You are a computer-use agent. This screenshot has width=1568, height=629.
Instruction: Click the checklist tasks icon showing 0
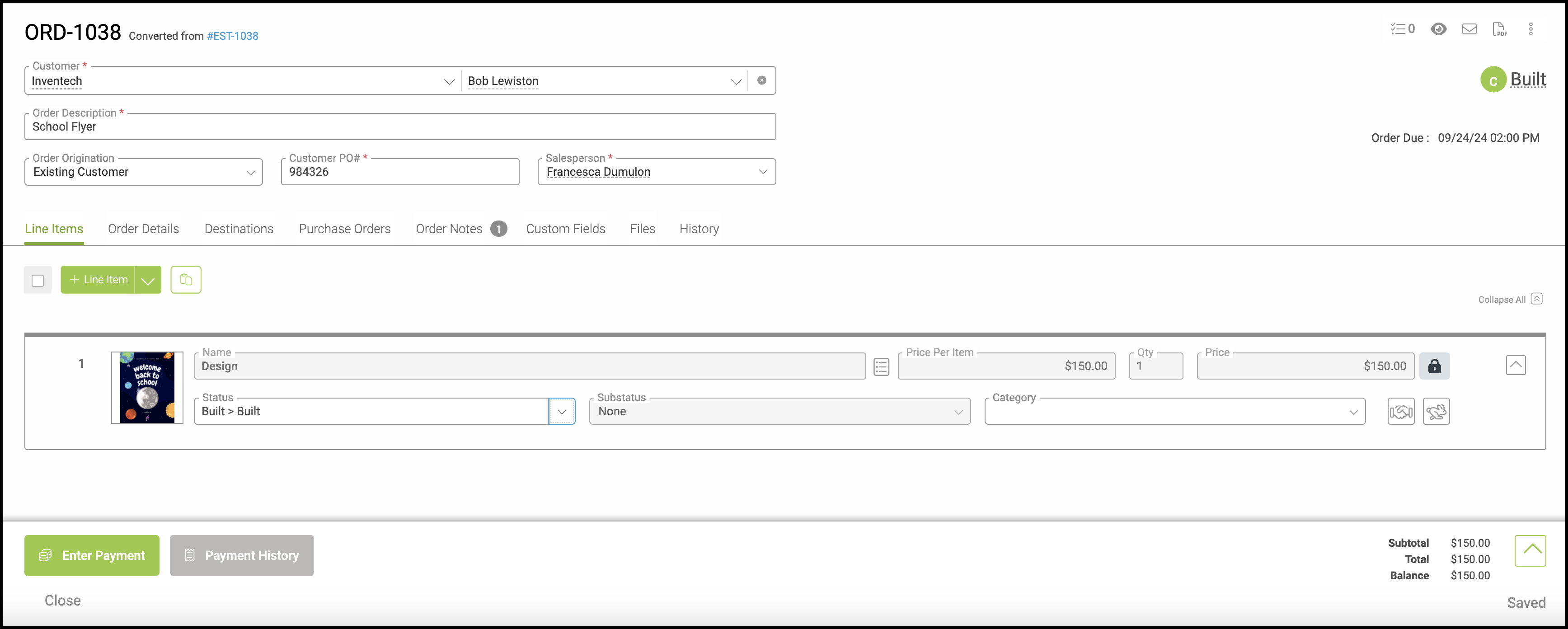tap(1402, 28)
